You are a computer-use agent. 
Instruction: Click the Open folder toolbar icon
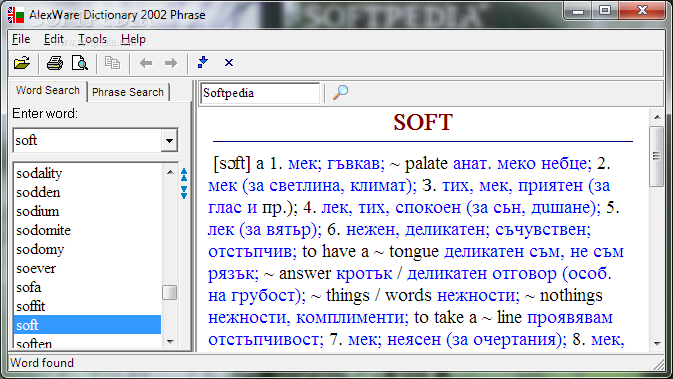point(22,63)
